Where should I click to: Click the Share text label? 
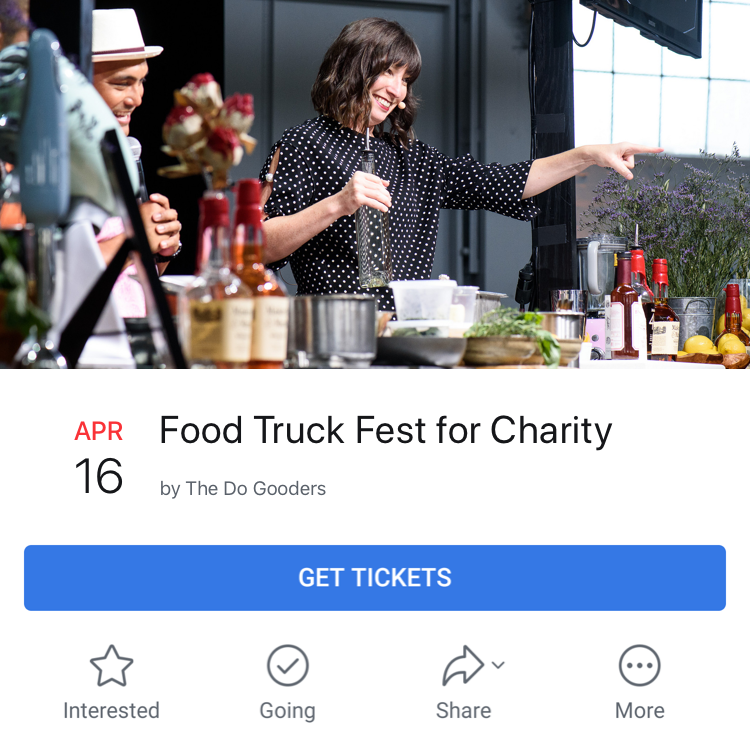point(463,711)
